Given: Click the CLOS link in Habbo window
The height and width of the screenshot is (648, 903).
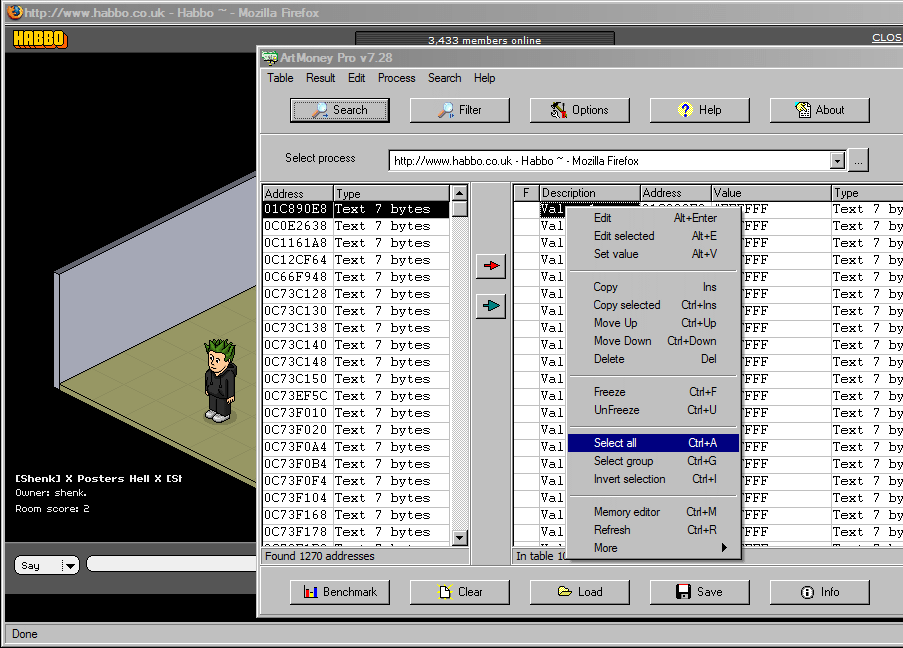Looking at the screenshot, I should pos(887,37).
